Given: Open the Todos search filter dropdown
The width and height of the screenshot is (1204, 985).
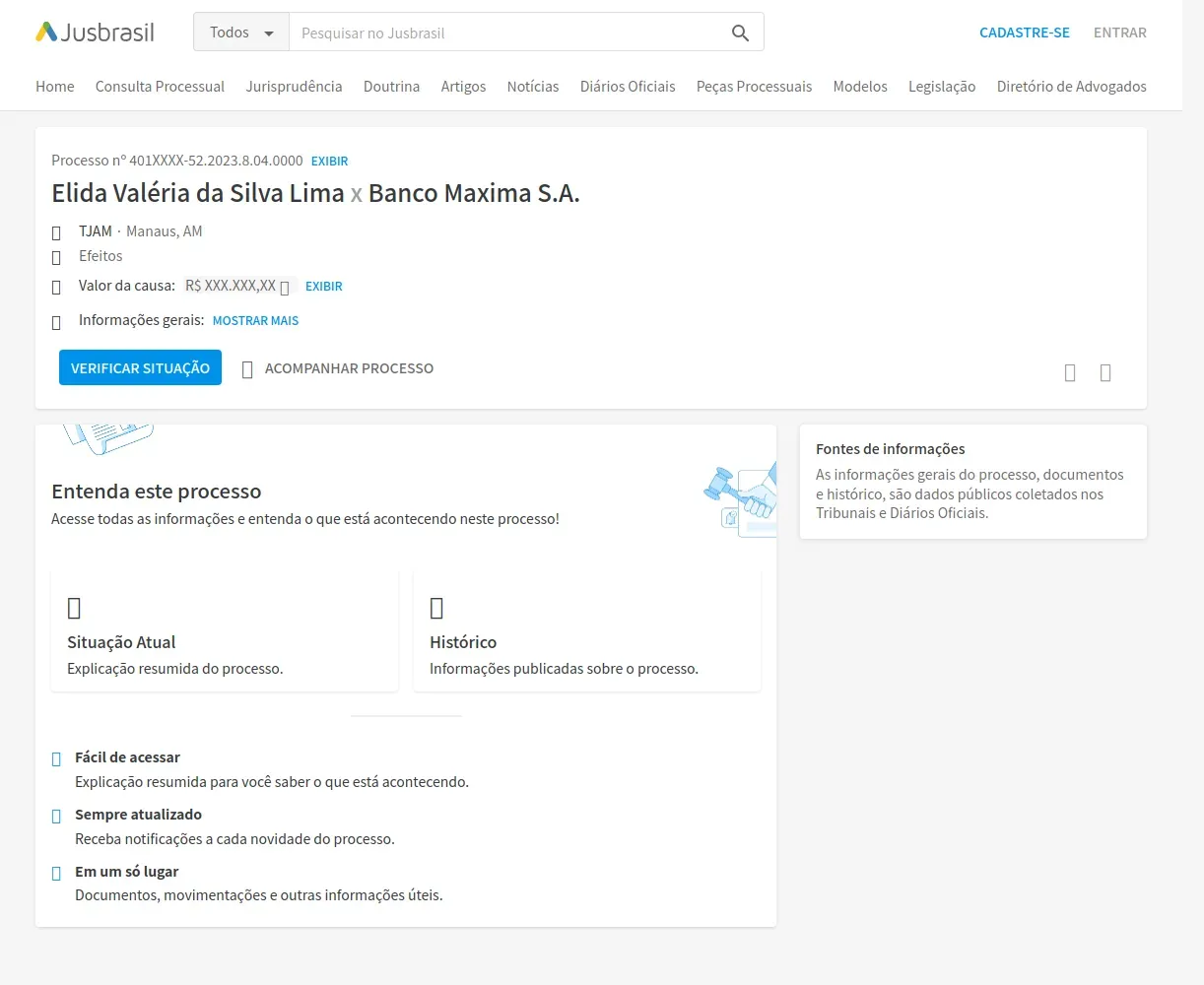Looking at the screenshot, I should pos(241,33).
